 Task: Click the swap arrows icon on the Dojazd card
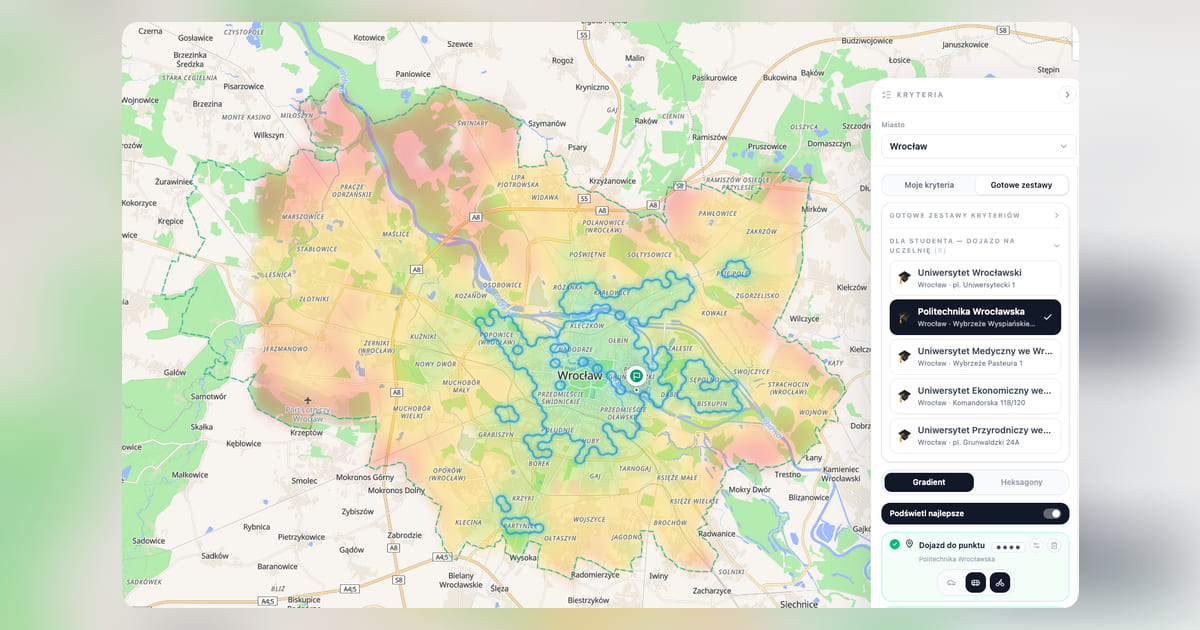(x=1037, y=545)
